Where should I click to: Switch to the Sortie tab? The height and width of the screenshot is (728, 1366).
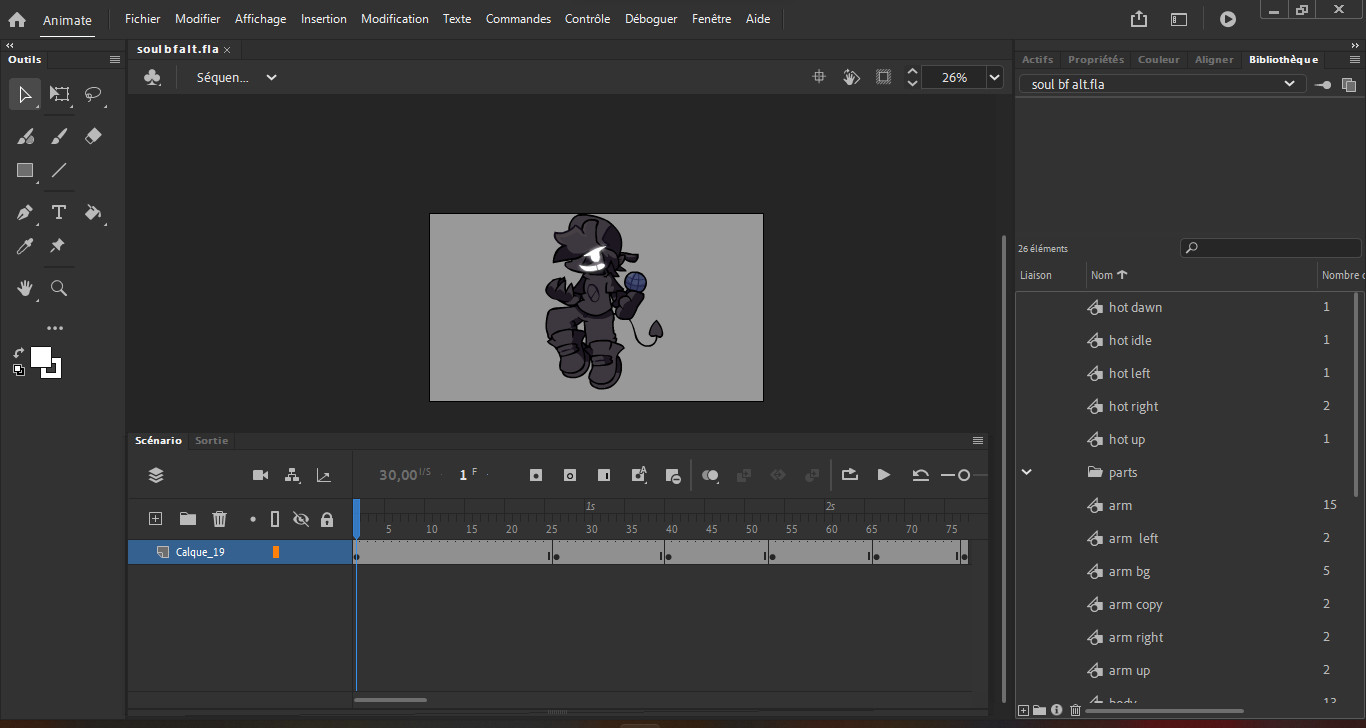211,440
